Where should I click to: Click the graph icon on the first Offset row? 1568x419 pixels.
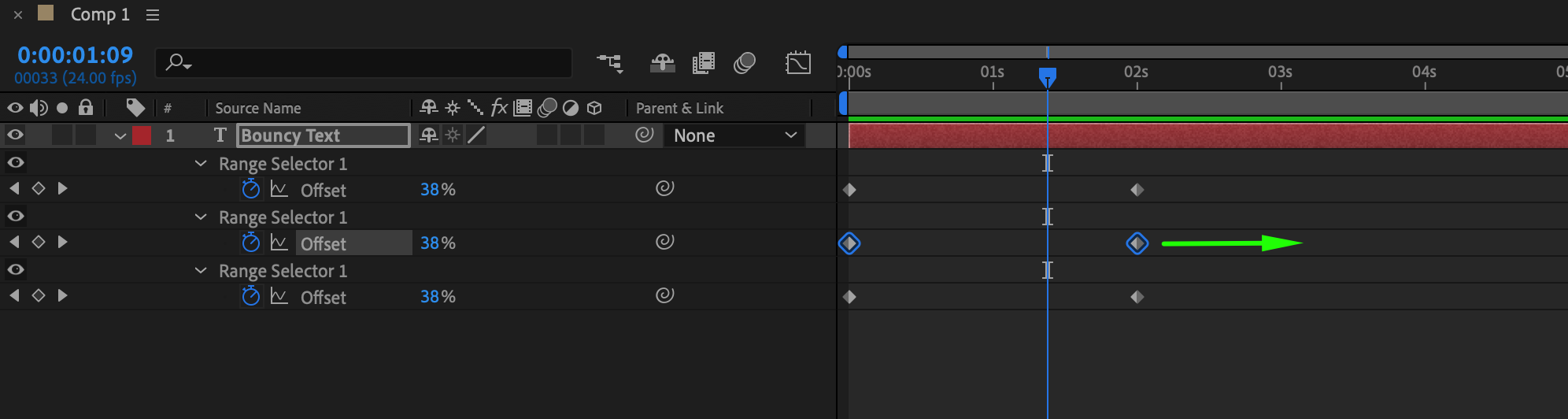point(279,189)
